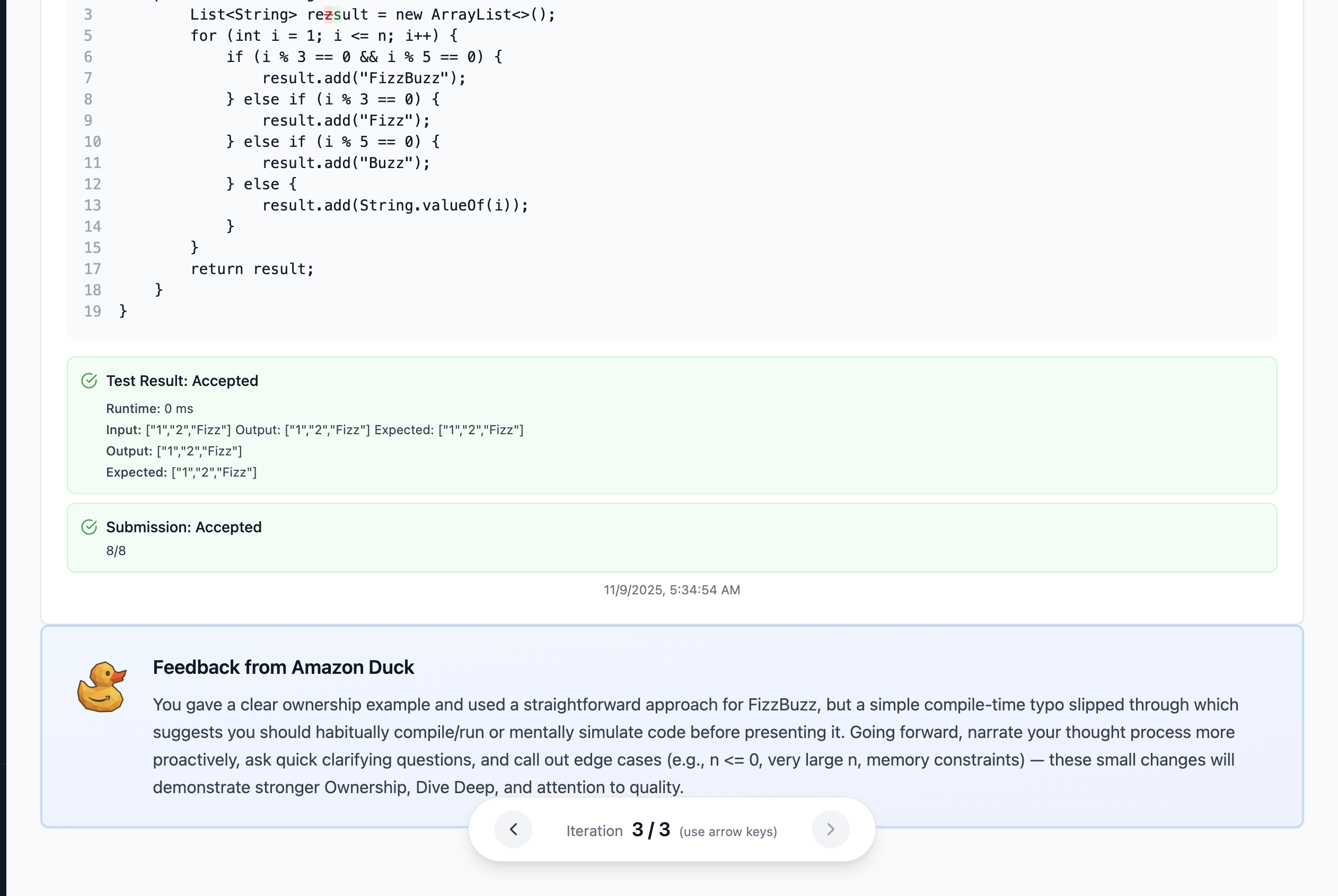The height and width of the screenshot is (896, 1338).
Task: Click the Submission: Accepted heading
Action: pyautogui.click(x=183, y=527)
